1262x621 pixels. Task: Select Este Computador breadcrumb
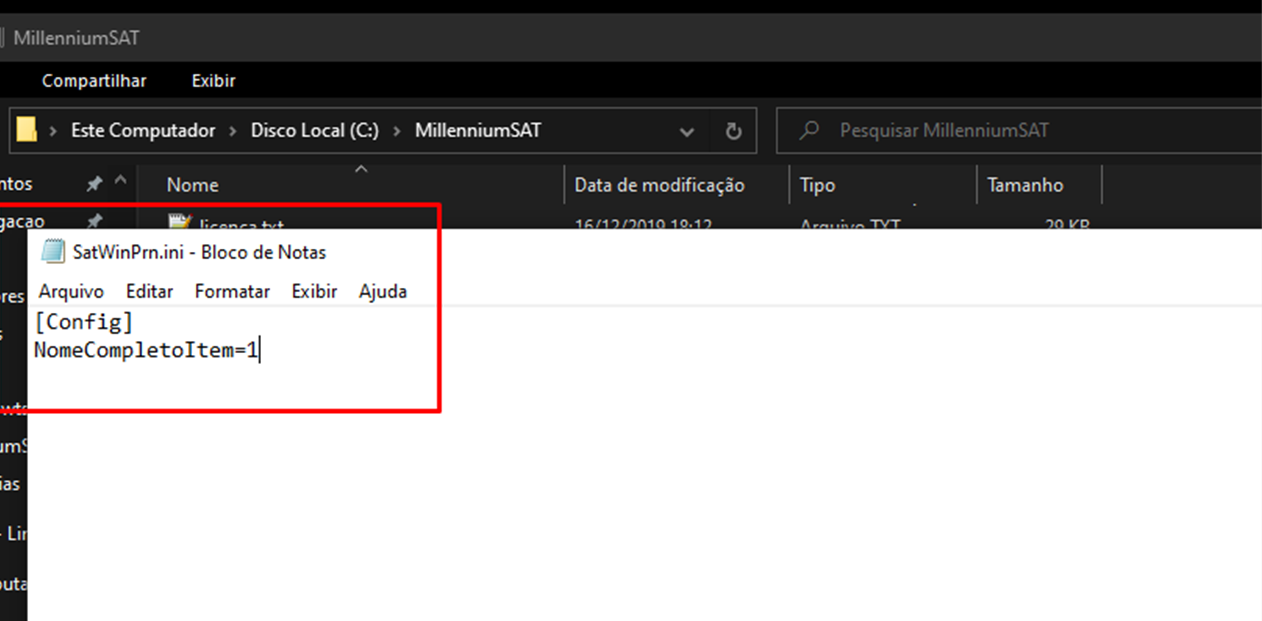click(143, 131)
